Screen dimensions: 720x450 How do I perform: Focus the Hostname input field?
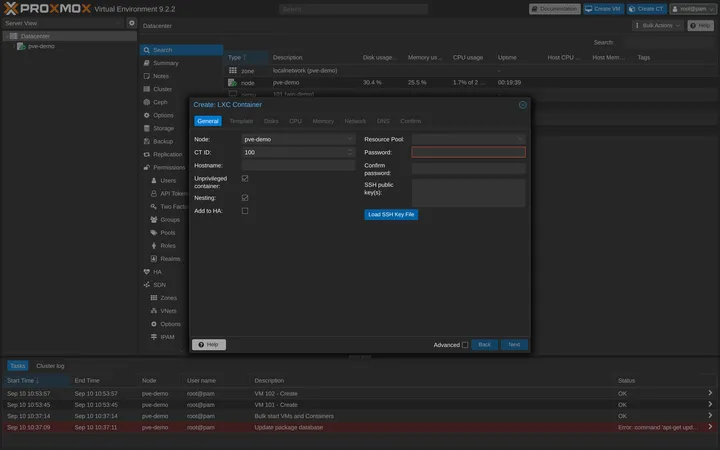[298, 165]
